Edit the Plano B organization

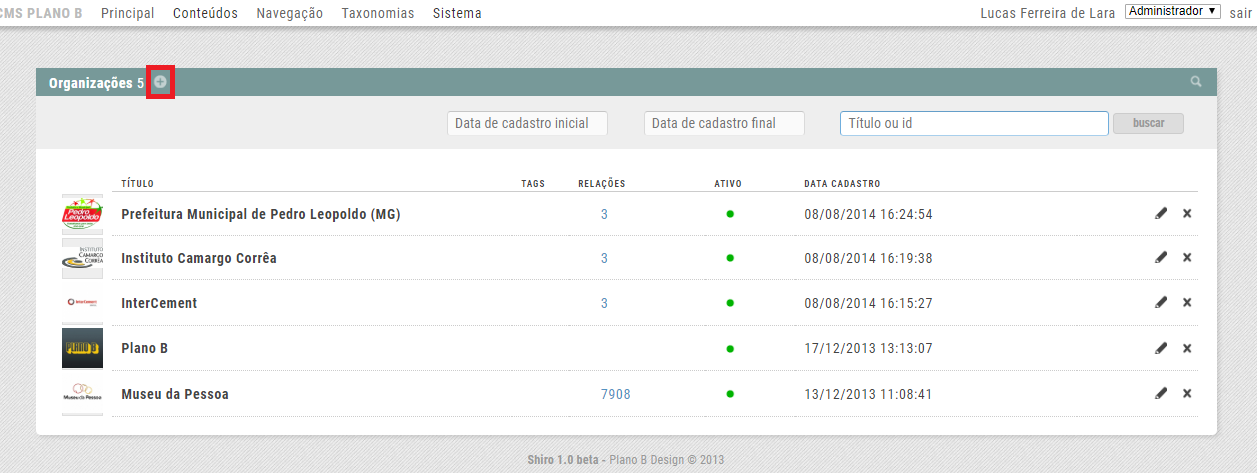[1161, 348]
